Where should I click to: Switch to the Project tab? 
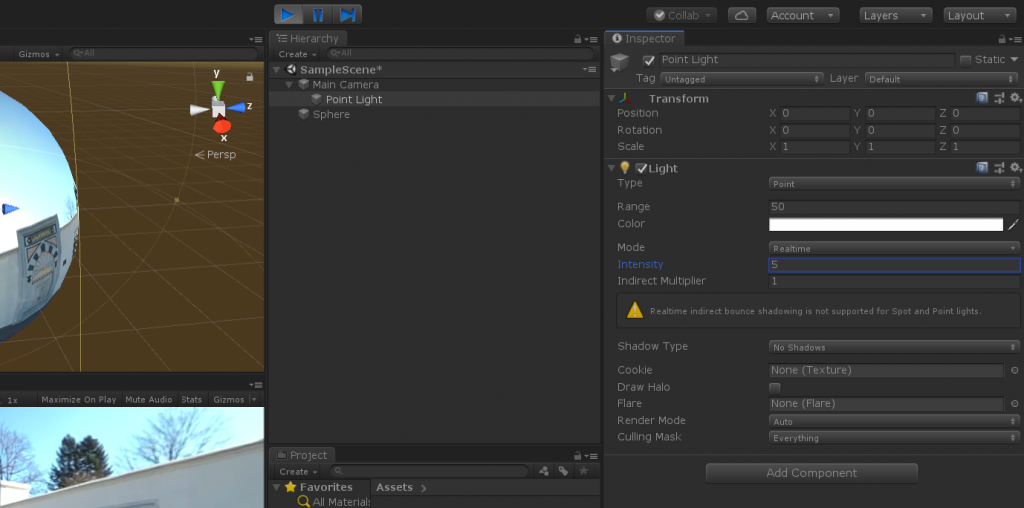tap(302, 455)
